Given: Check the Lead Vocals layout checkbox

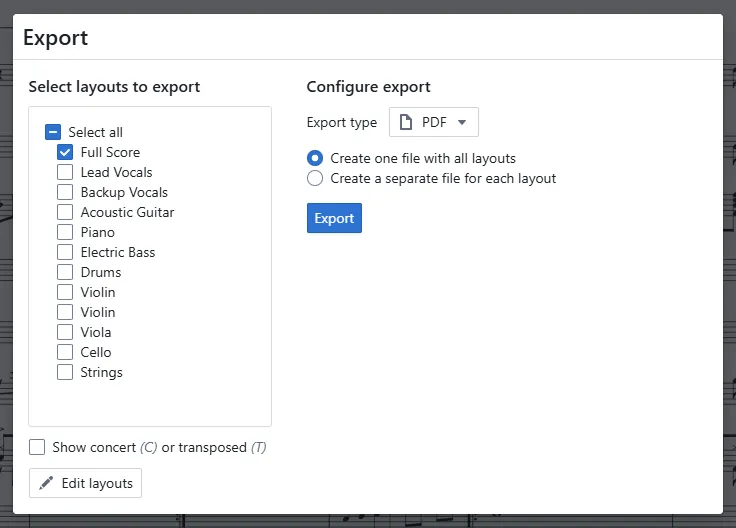Looking at the screenshot, I should 65,172.
